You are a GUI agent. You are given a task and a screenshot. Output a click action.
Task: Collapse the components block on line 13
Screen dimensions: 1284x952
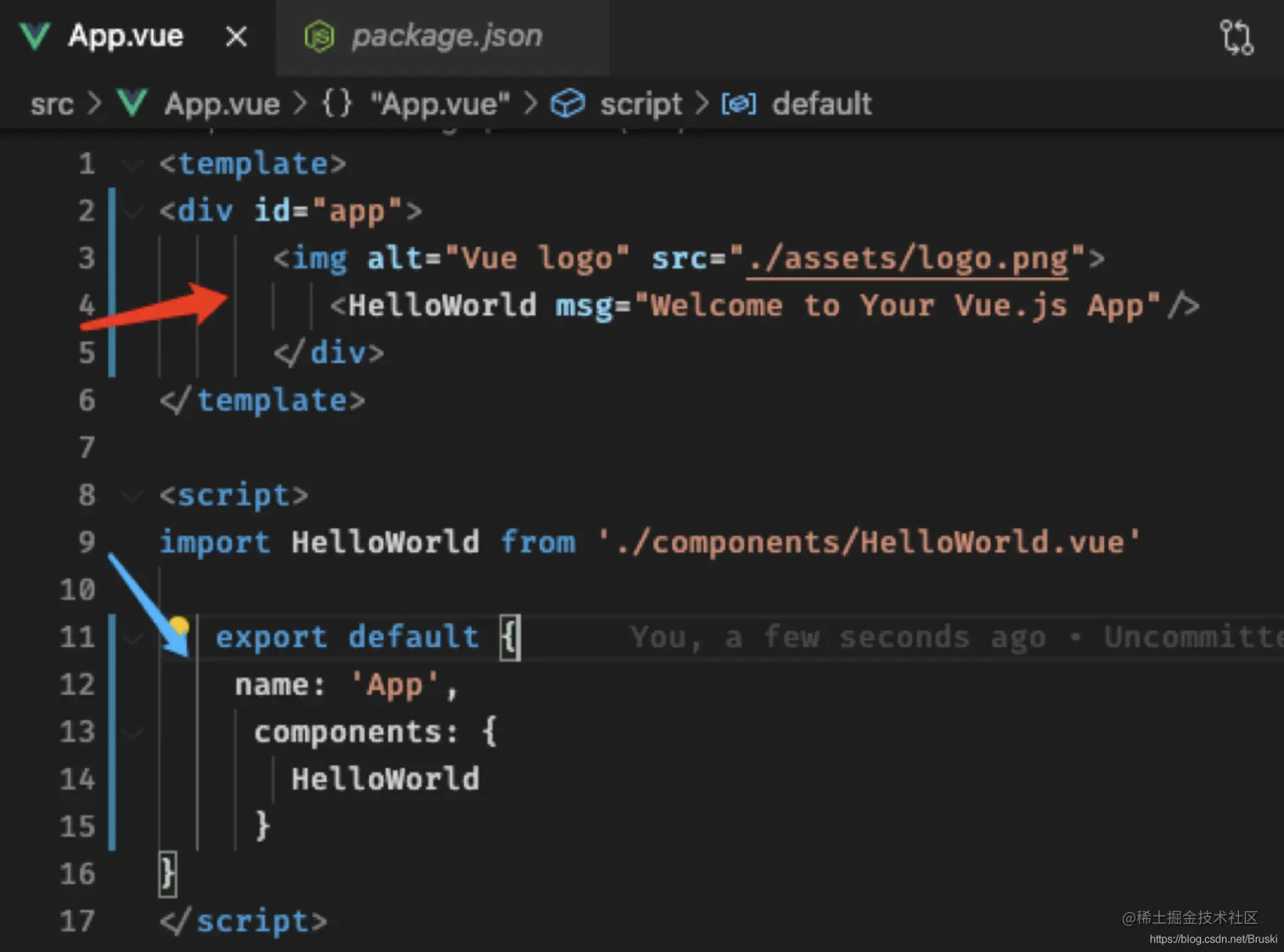pyautogui.click(x=132, y=732)
